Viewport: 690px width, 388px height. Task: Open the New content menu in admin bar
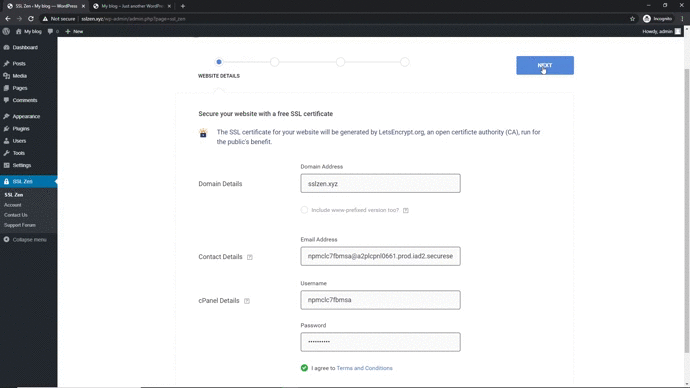click(x=74, y=31)
